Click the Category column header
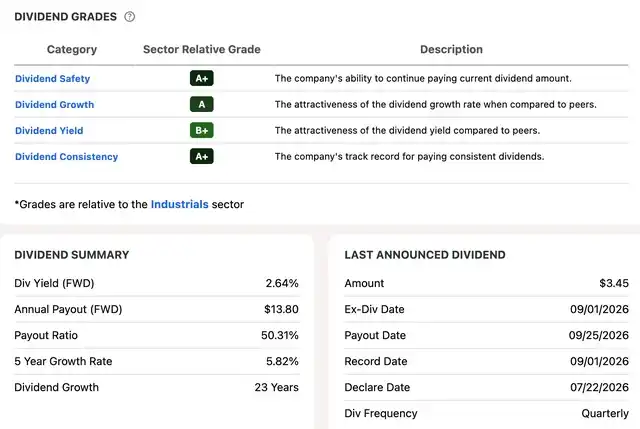The height and width of the screenshot is (429, 640). click(72, 49)
